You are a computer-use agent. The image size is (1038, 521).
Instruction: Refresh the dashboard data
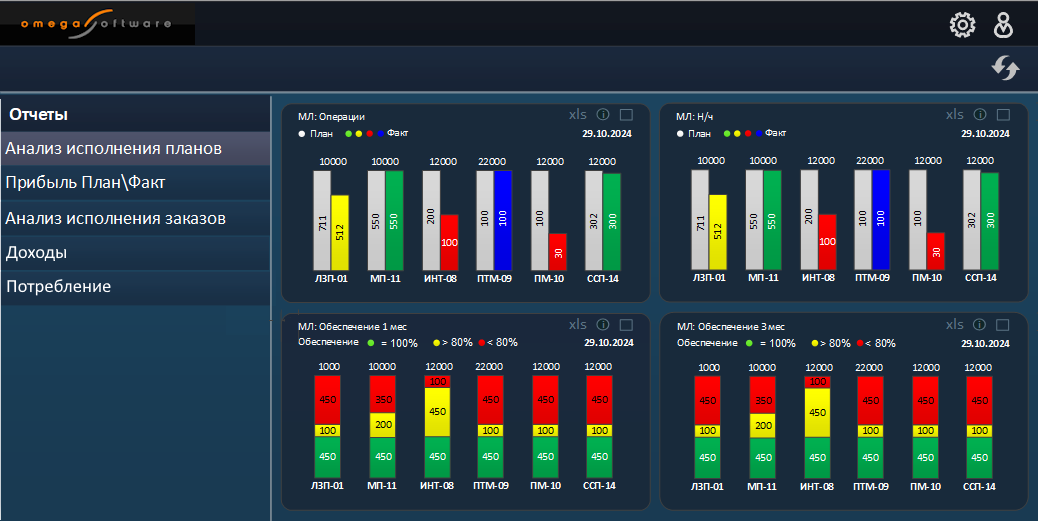pyautogui.click(x=1005, y=68)
